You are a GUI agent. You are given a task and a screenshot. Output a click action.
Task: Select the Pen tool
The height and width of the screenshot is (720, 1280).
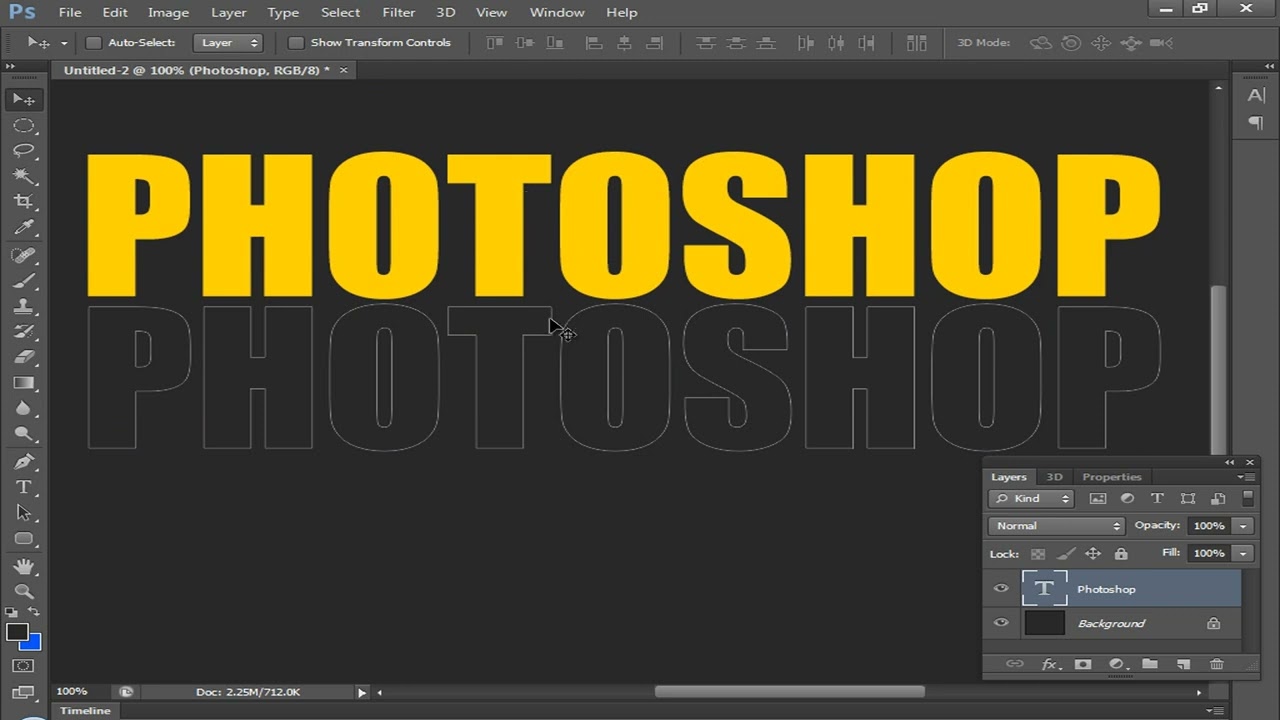coord(24,461)
